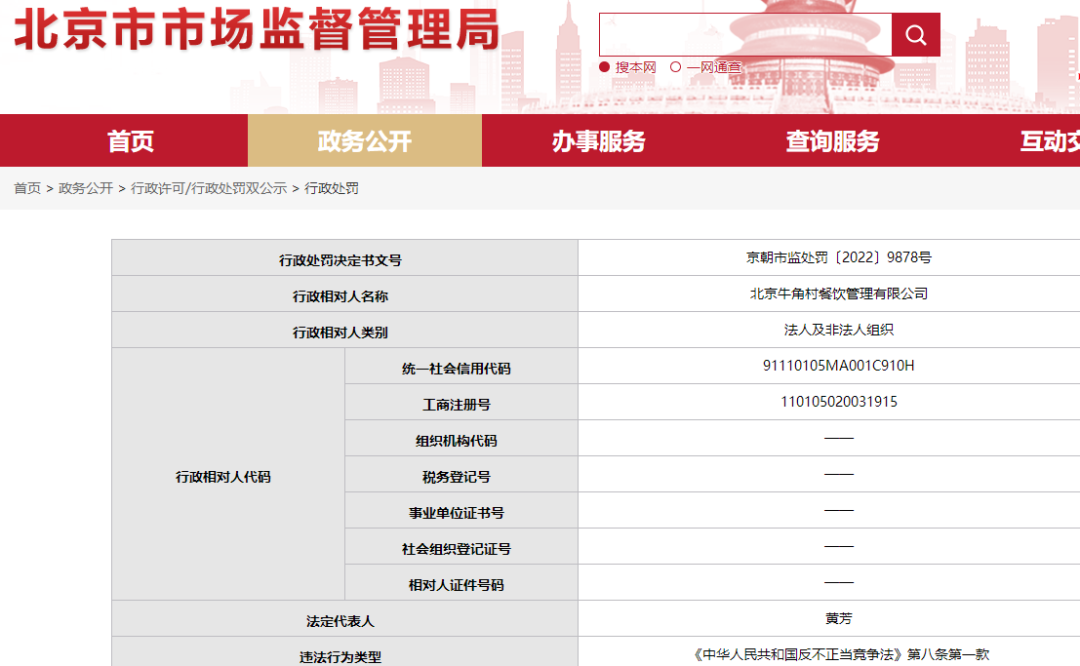Image resolution: width=1080 pixels, height=666 pixels.
Task: Click inside the search input field
Action: tap(745, 34)
